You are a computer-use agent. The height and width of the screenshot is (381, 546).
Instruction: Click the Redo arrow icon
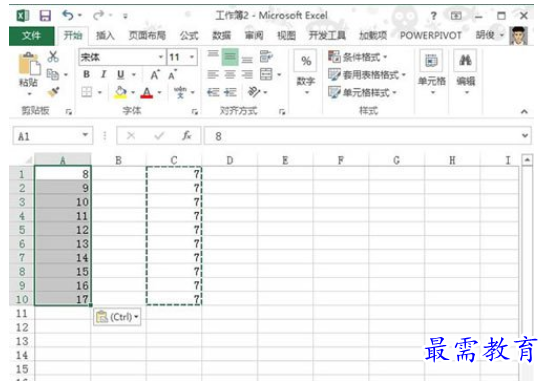coord(99,15)
